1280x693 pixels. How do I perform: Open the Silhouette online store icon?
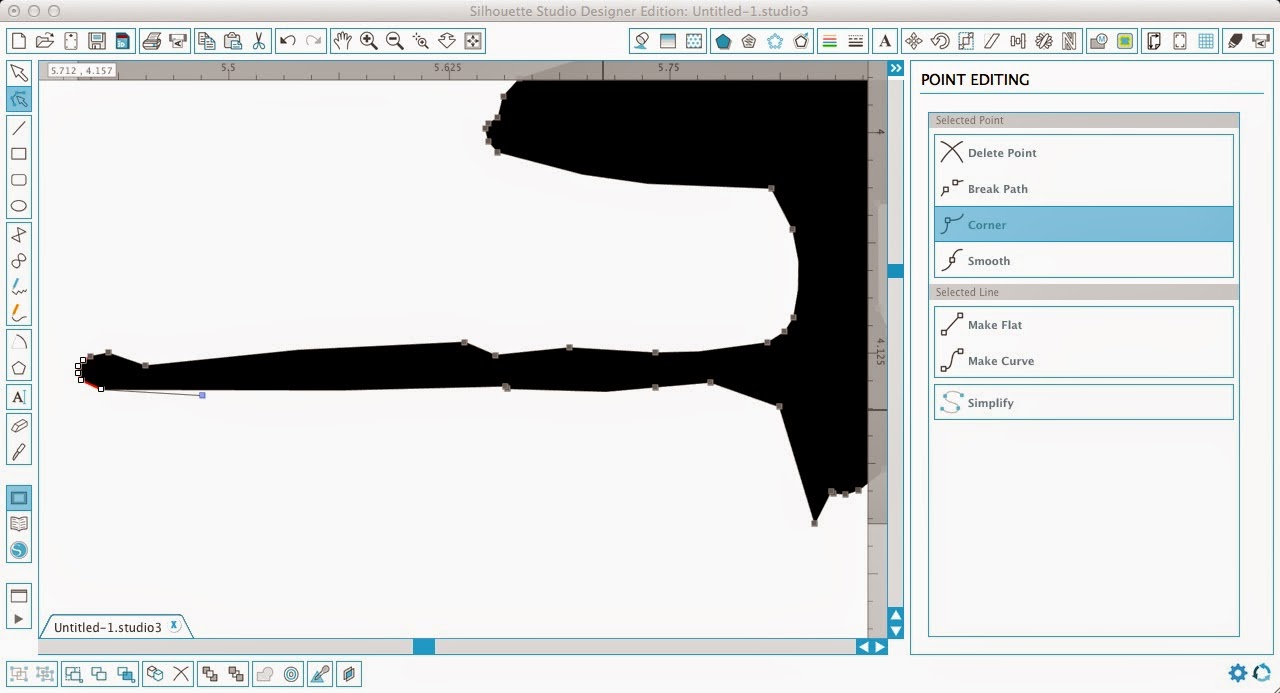(19, 549)
